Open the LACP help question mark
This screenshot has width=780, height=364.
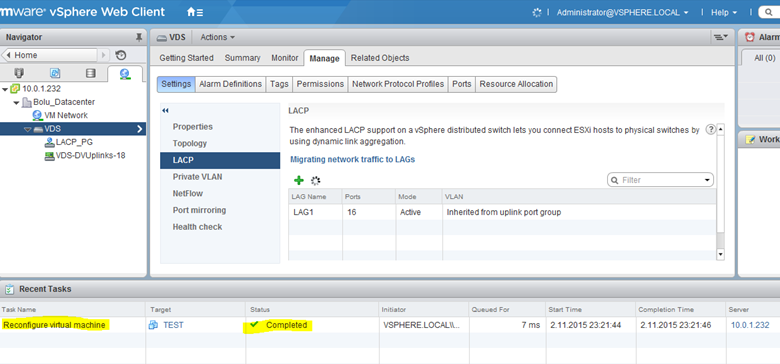click(x=710, y=129)
